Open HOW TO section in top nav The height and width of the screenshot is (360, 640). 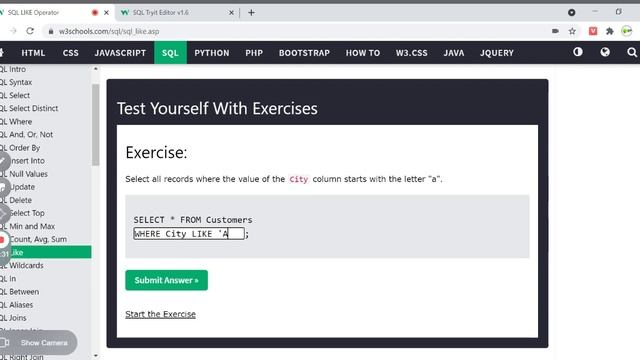point(362,53)
